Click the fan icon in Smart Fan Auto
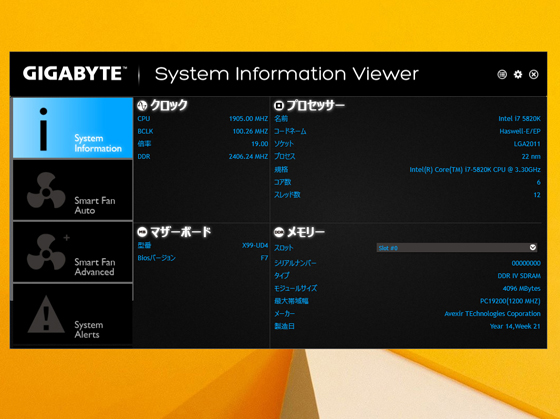The image size is (560, 419). point(46,190)
